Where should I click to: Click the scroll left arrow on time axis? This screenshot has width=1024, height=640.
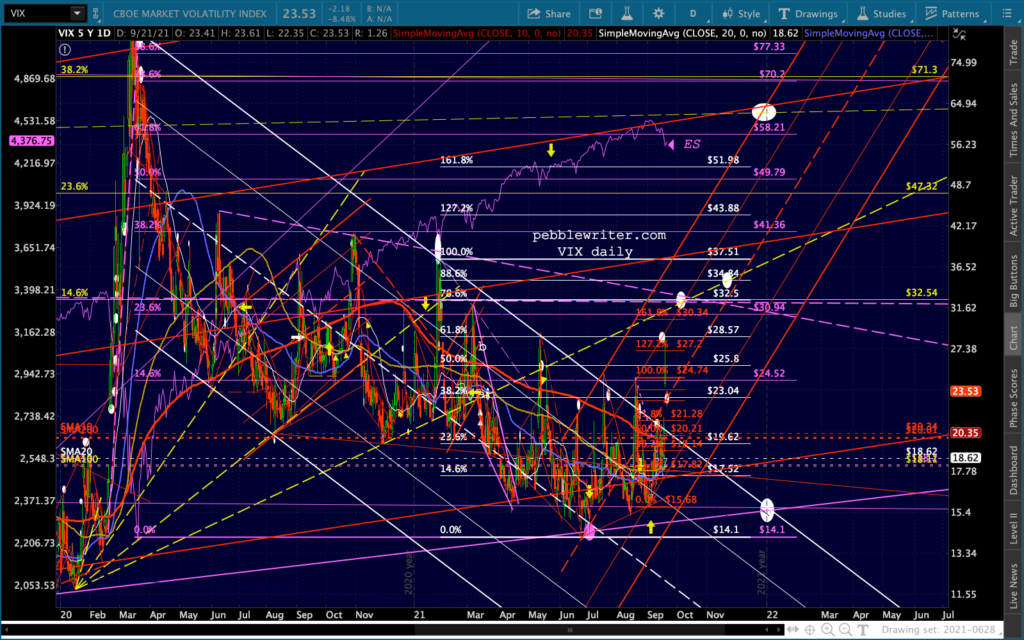6,630
